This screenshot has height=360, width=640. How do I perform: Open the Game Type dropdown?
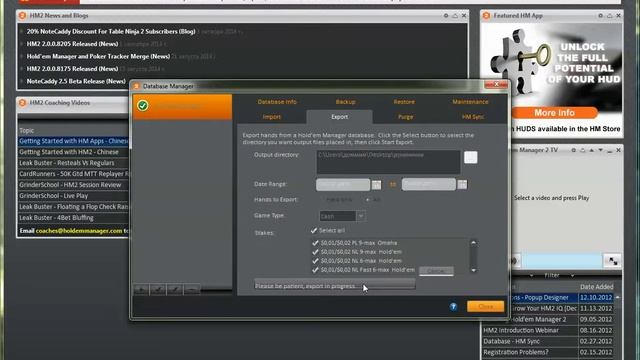361,216
